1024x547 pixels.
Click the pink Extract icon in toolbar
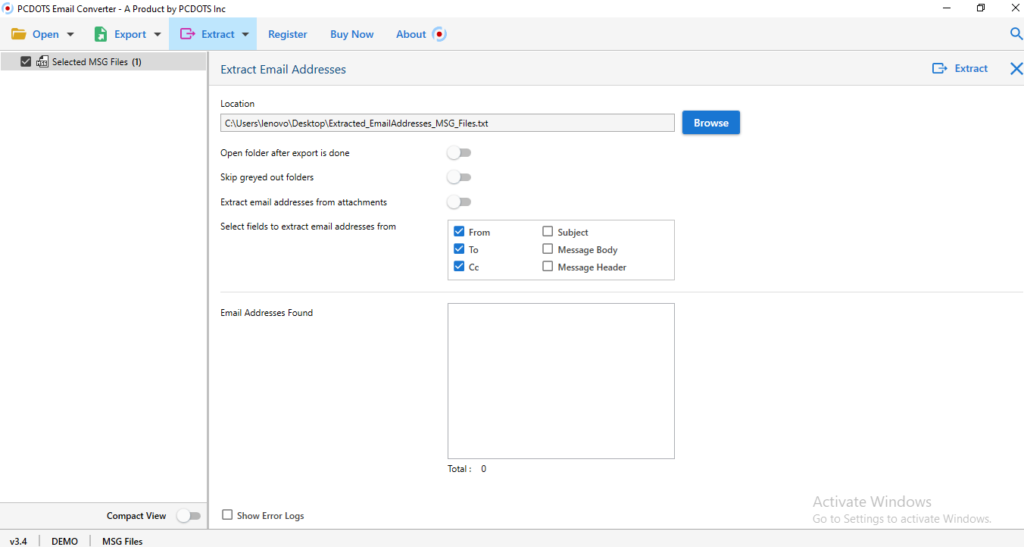(x=187, y=34)
